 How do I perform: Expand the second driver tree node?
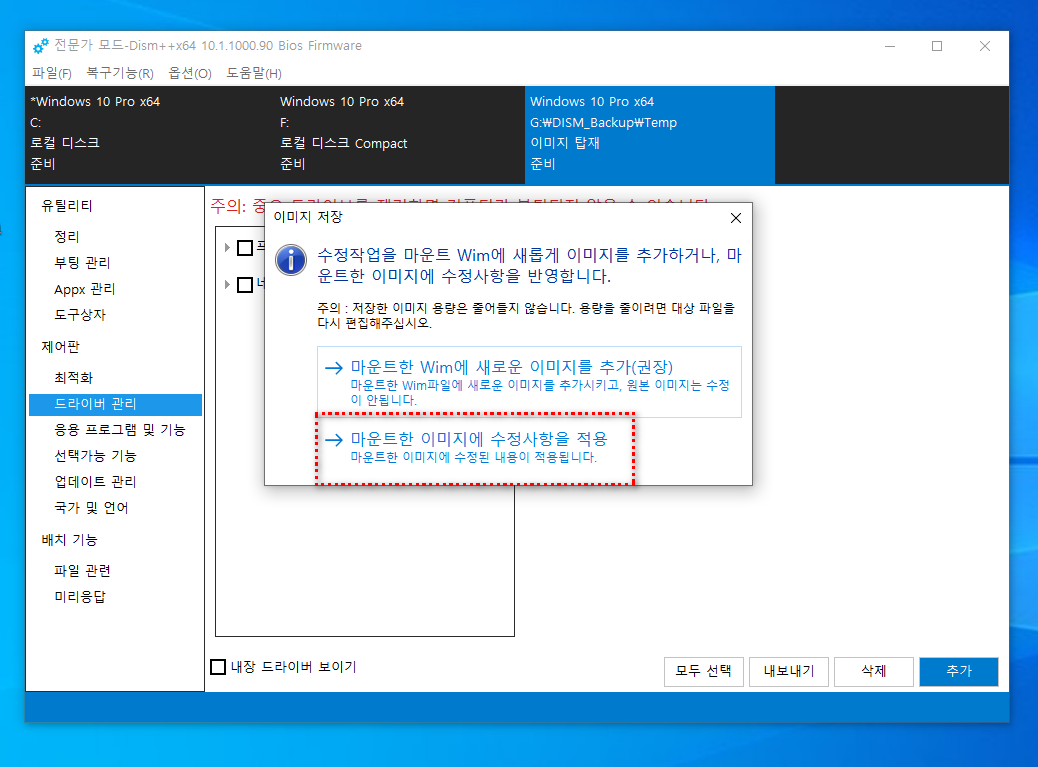227,285
